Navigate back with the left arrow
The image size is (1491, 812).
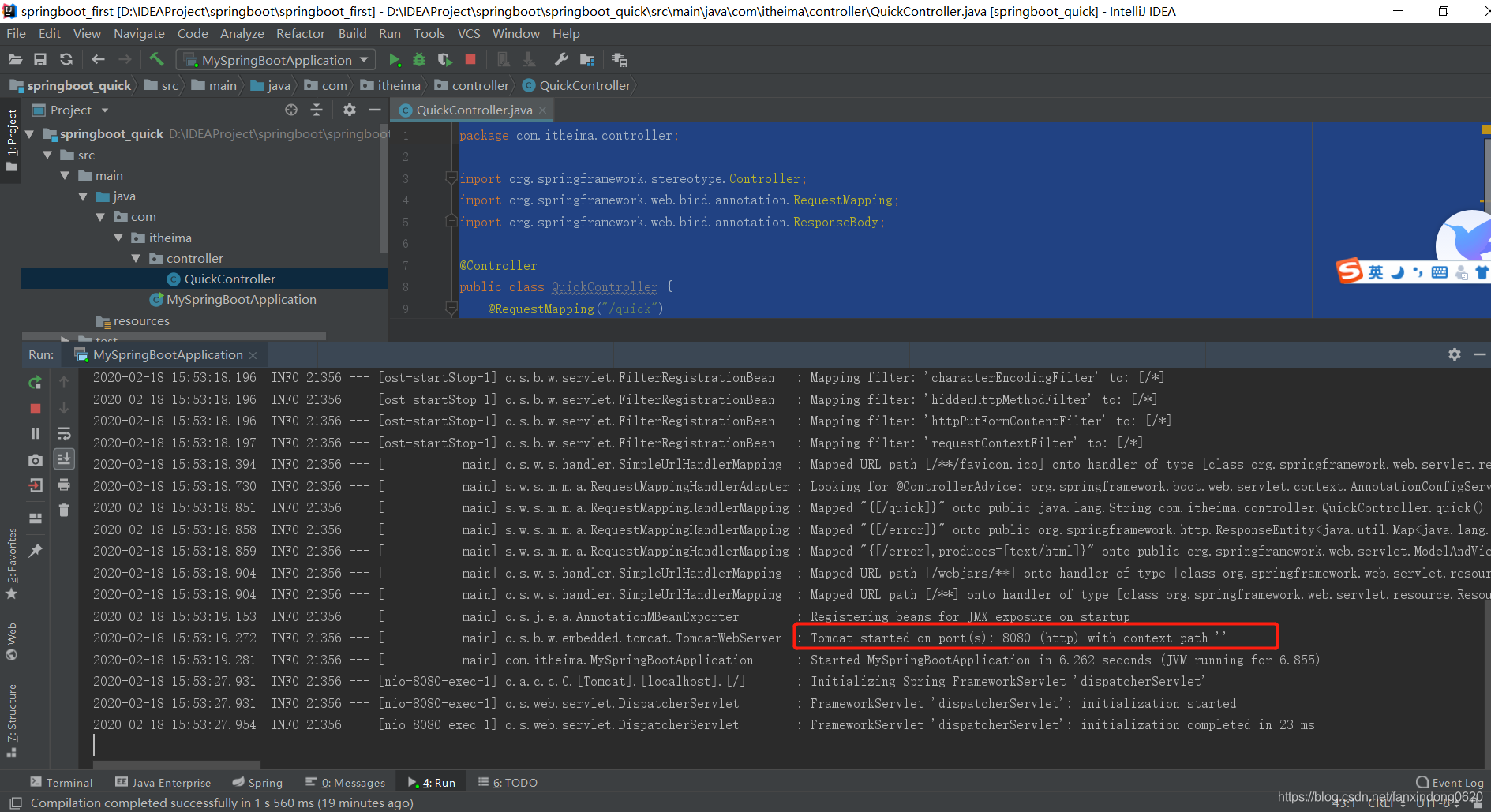(98, 60)
